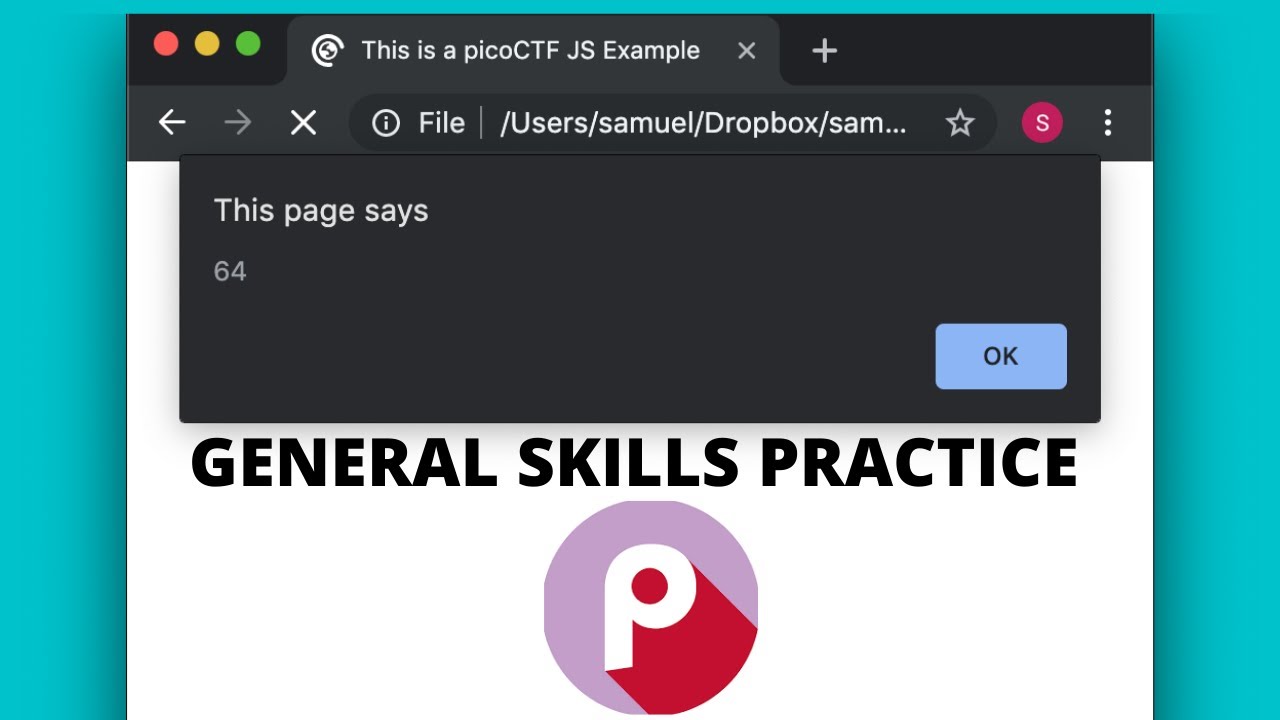1280x720 pixels.
Task: Click the red close window button
Action: 166,44
